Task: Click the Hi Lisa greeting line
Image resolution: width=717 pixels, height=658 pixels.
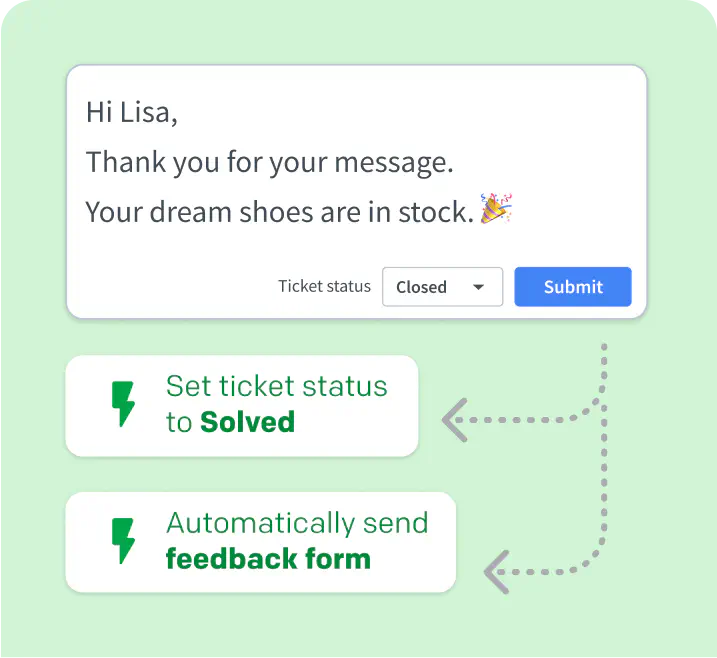Action: pos(132,112)
